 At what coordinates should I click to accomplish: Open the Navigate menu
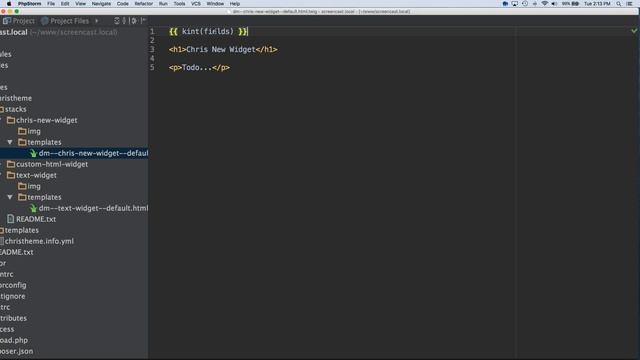tap(101, 4)
